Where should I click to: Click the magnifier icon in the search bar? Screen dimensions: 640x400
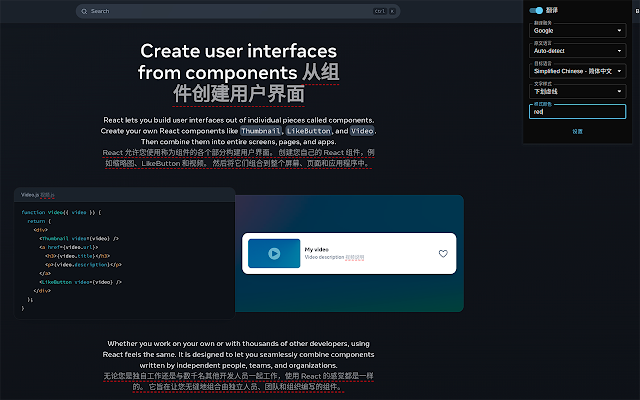(x=84, y=11)
